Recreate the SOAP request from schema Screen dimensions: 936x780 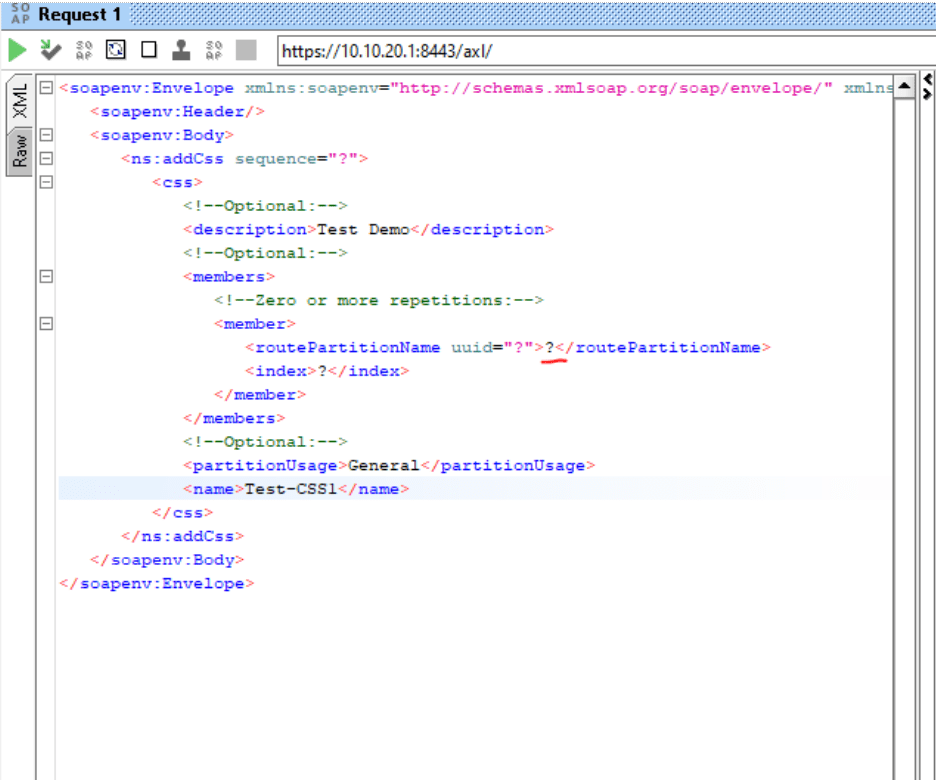(x=82, y=49)
